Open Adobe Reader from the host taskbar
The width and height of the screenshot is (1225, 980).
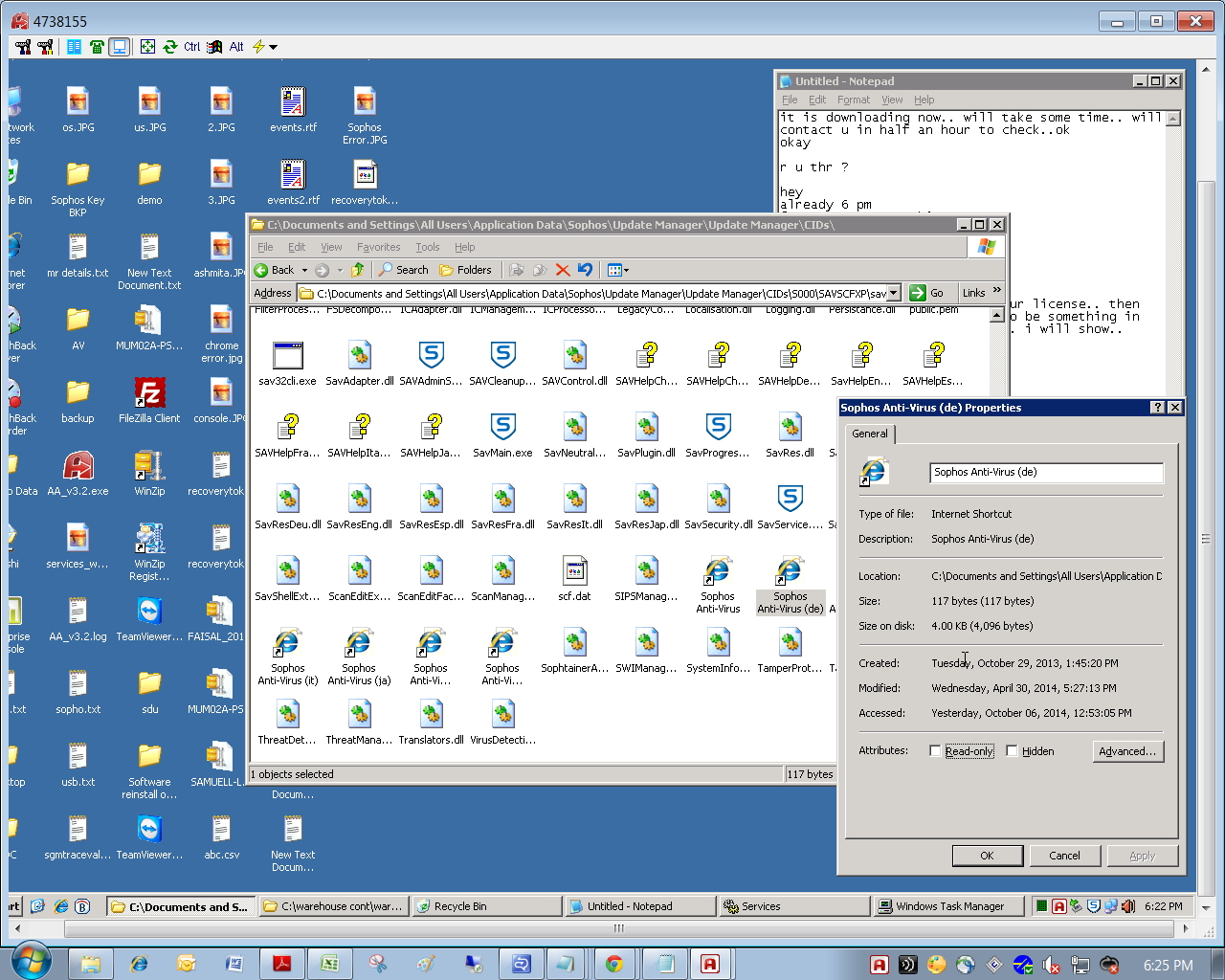(x=281, y=964)
